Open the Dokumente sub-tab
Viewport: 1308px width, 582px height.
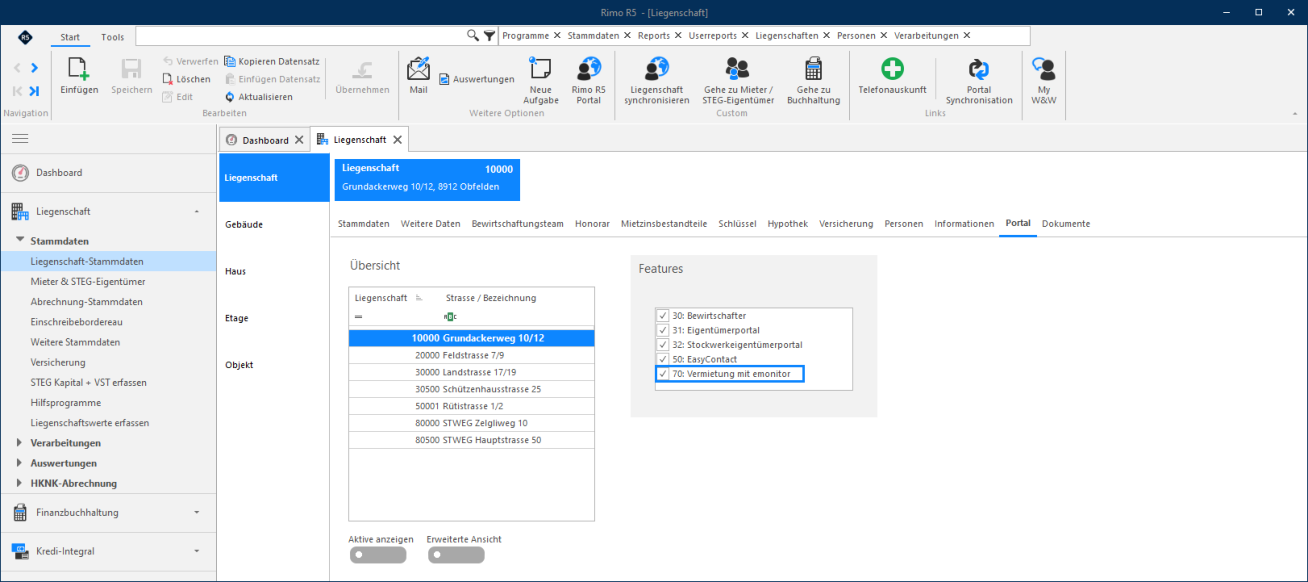coord(1066,224)
